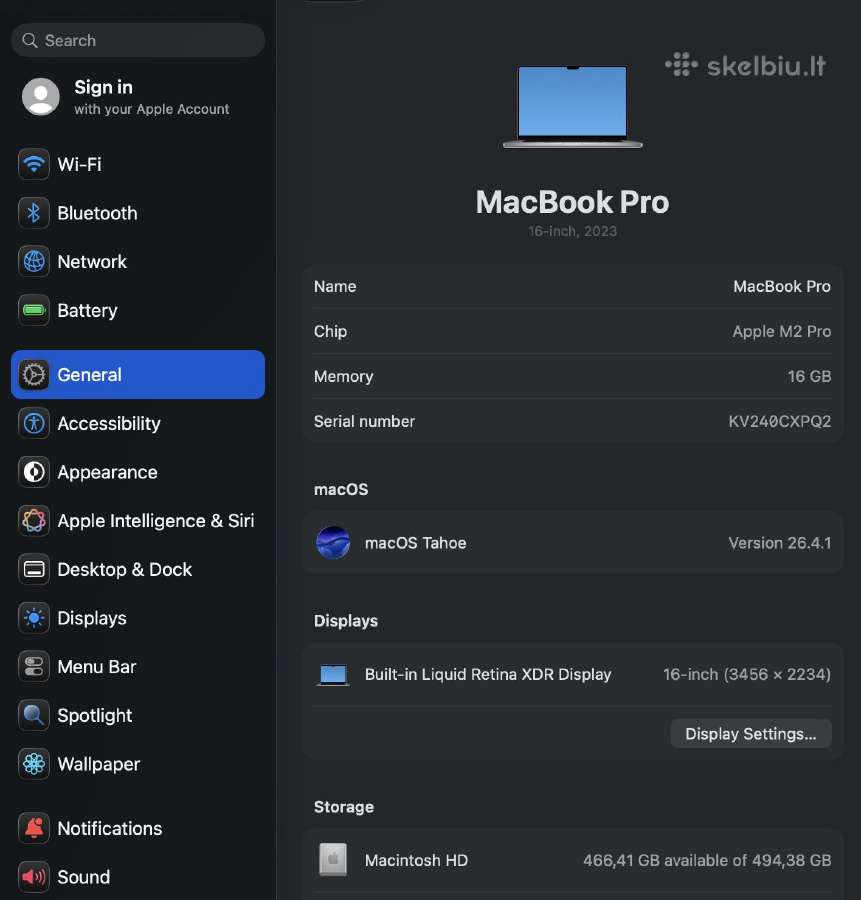Select Displays label in sidebar
Screen dimensions: 861x900
pyautogui.click(x=92, y=618)
